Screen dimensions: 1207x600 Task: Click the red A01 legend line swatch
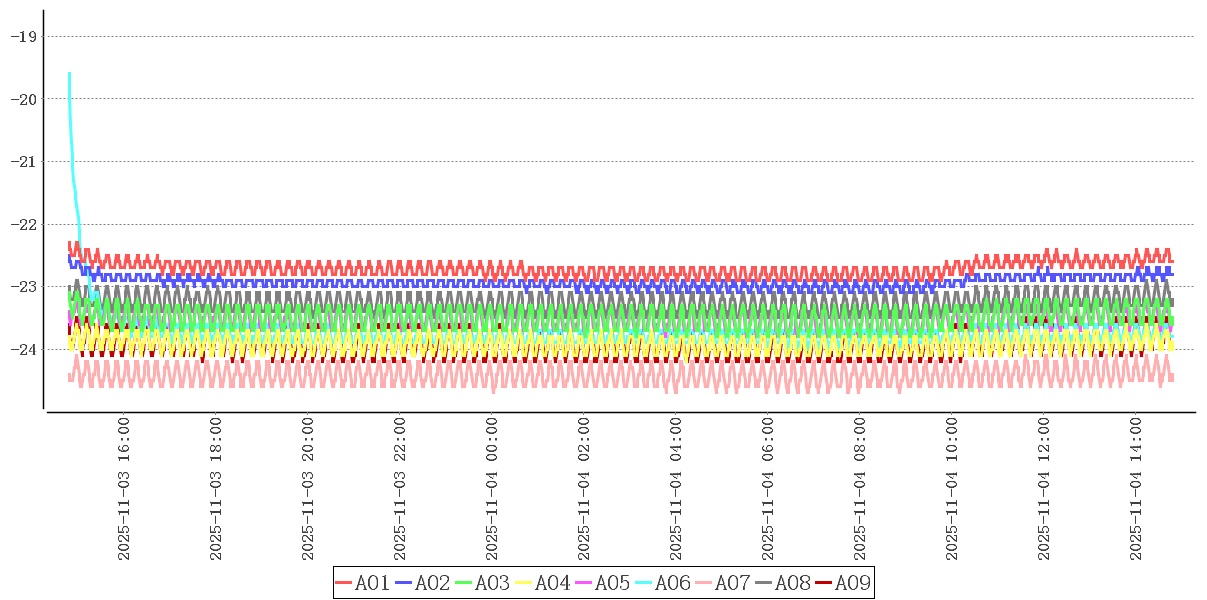click(x=345, y=583)
